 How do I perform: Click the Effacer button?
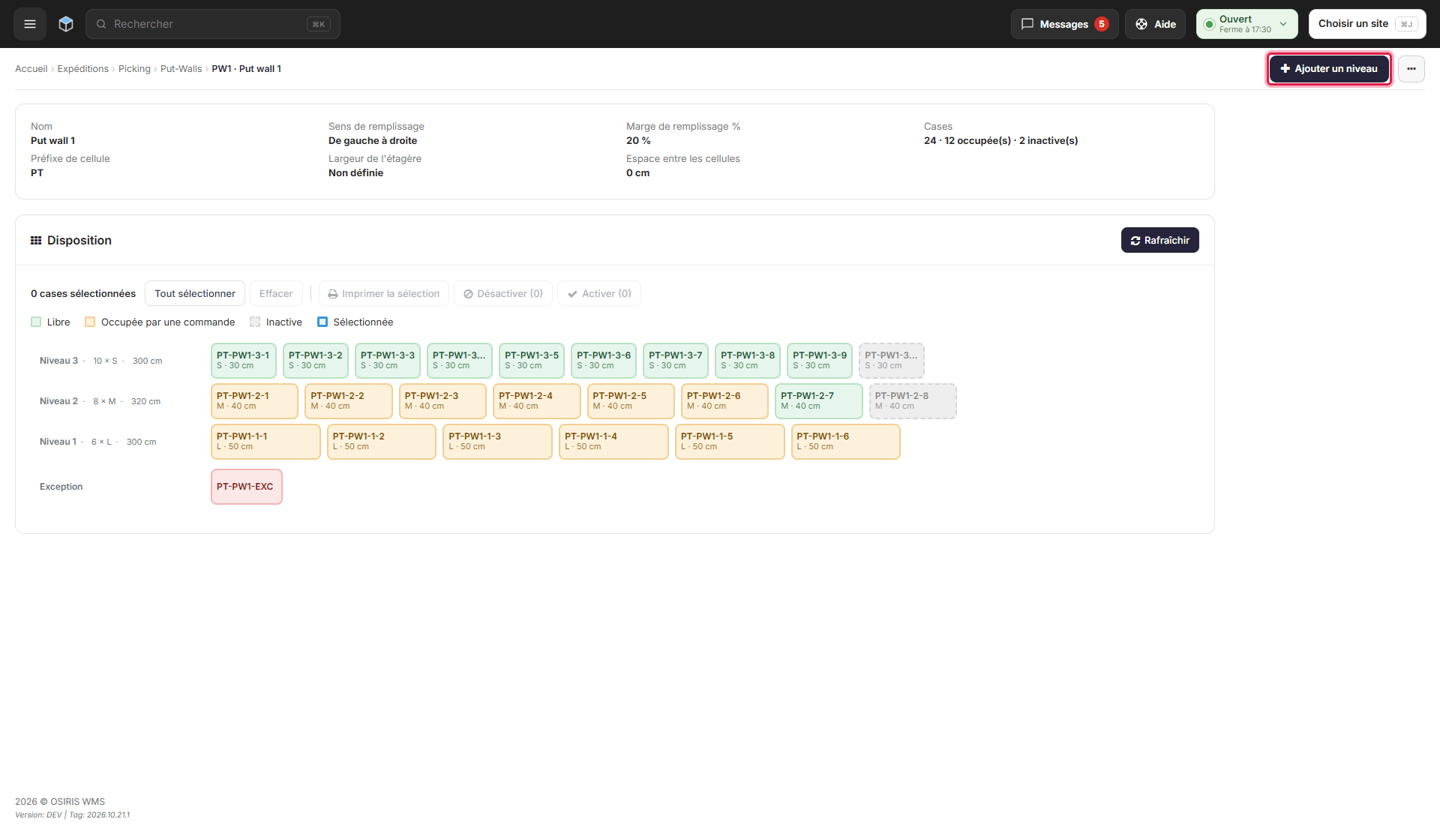[276, 294]
